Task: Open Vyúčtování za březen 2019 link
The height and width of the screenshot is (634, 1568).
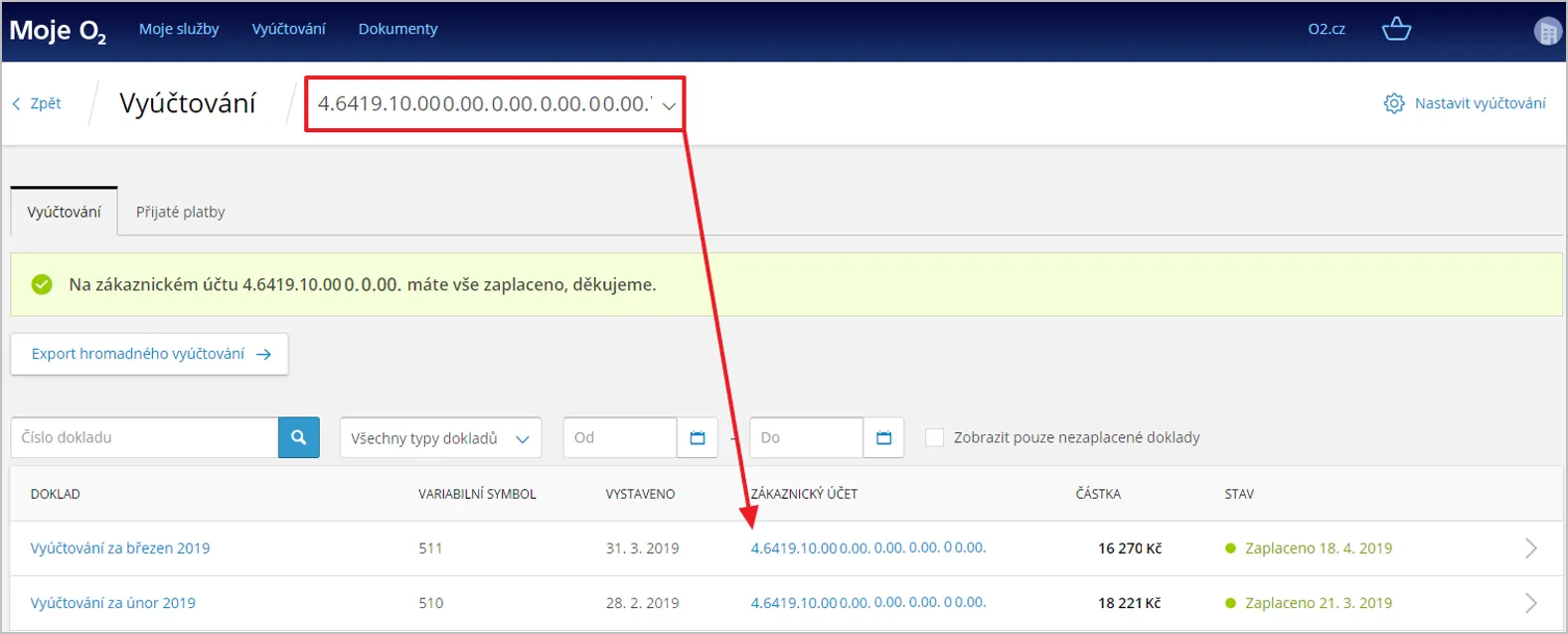Action: 120,548
